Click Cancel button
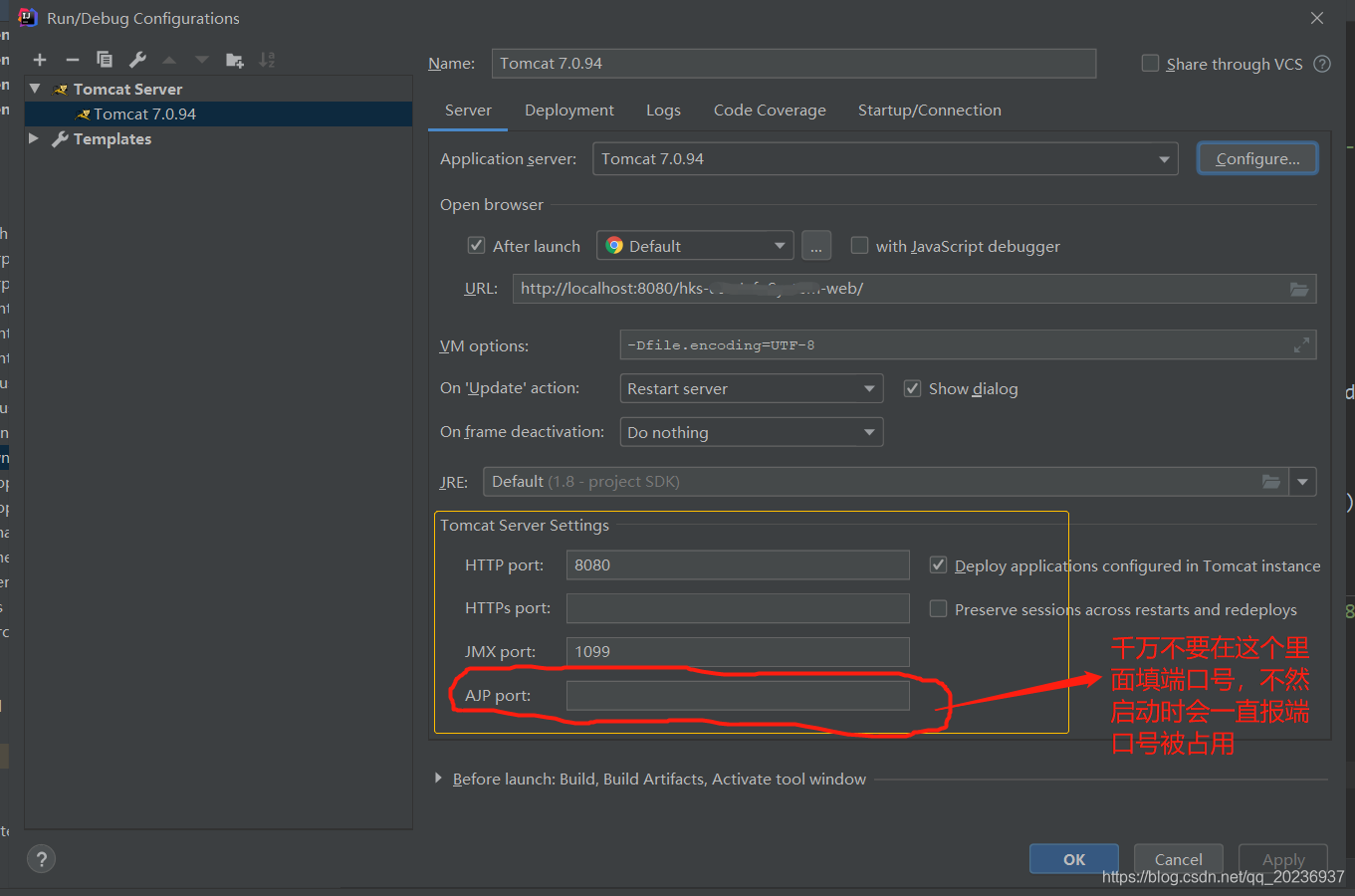This screenshot has height=896, width=1355. pyautogui.click(x=1179, y=859)
